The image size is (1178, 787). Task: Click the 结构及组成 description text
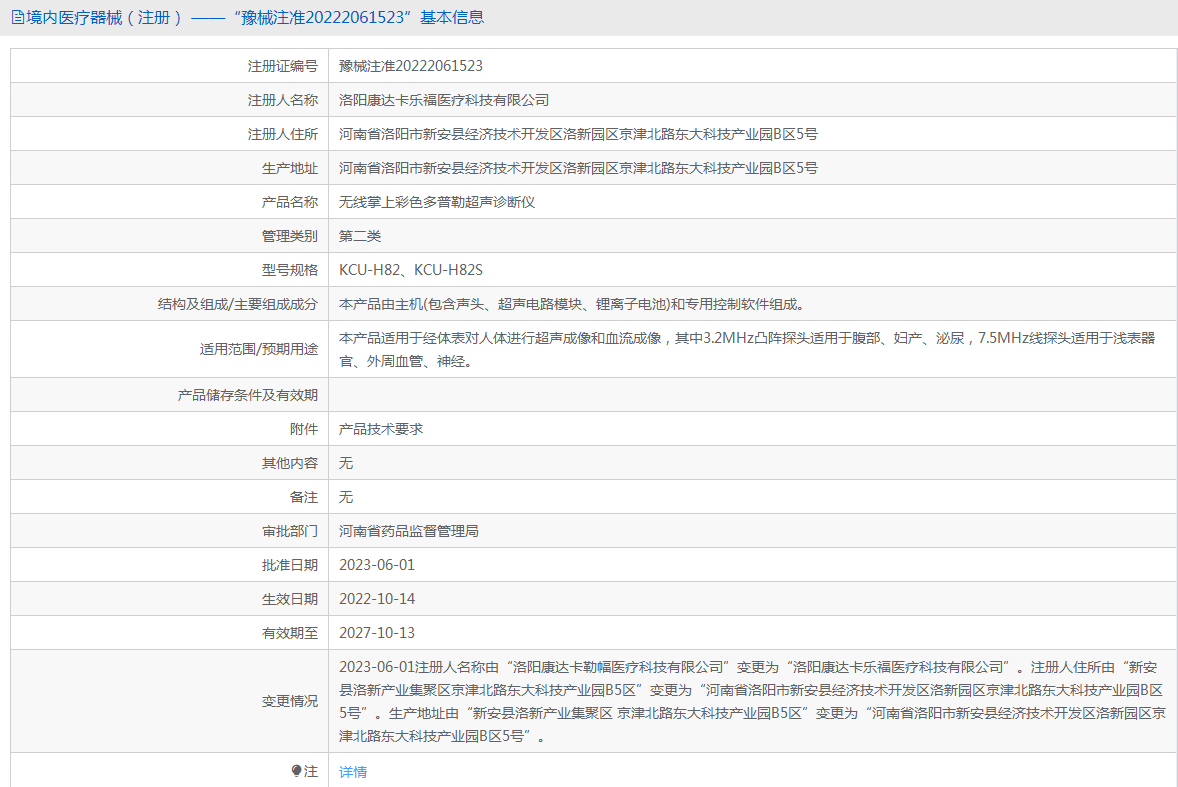571,304
